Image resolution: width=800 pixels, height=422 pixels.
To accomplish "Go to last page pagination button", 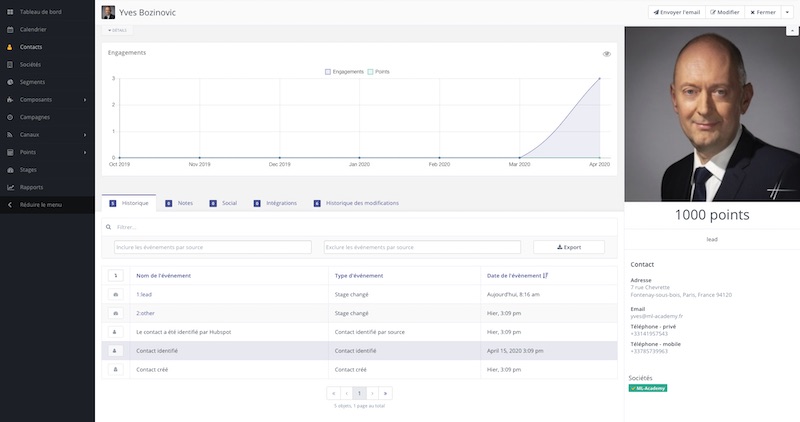I will tap(386, 393).
